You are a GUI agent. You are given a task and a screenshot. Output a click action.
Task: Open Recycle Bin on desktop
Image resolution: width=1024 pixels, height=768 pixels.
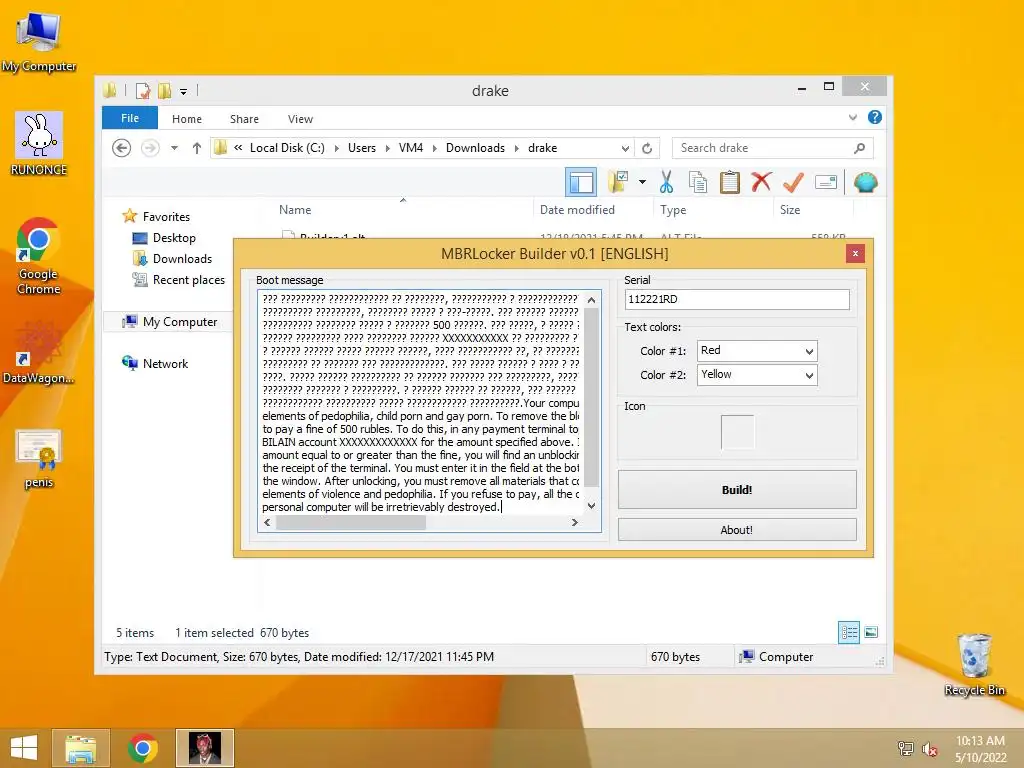pos(974,664)
